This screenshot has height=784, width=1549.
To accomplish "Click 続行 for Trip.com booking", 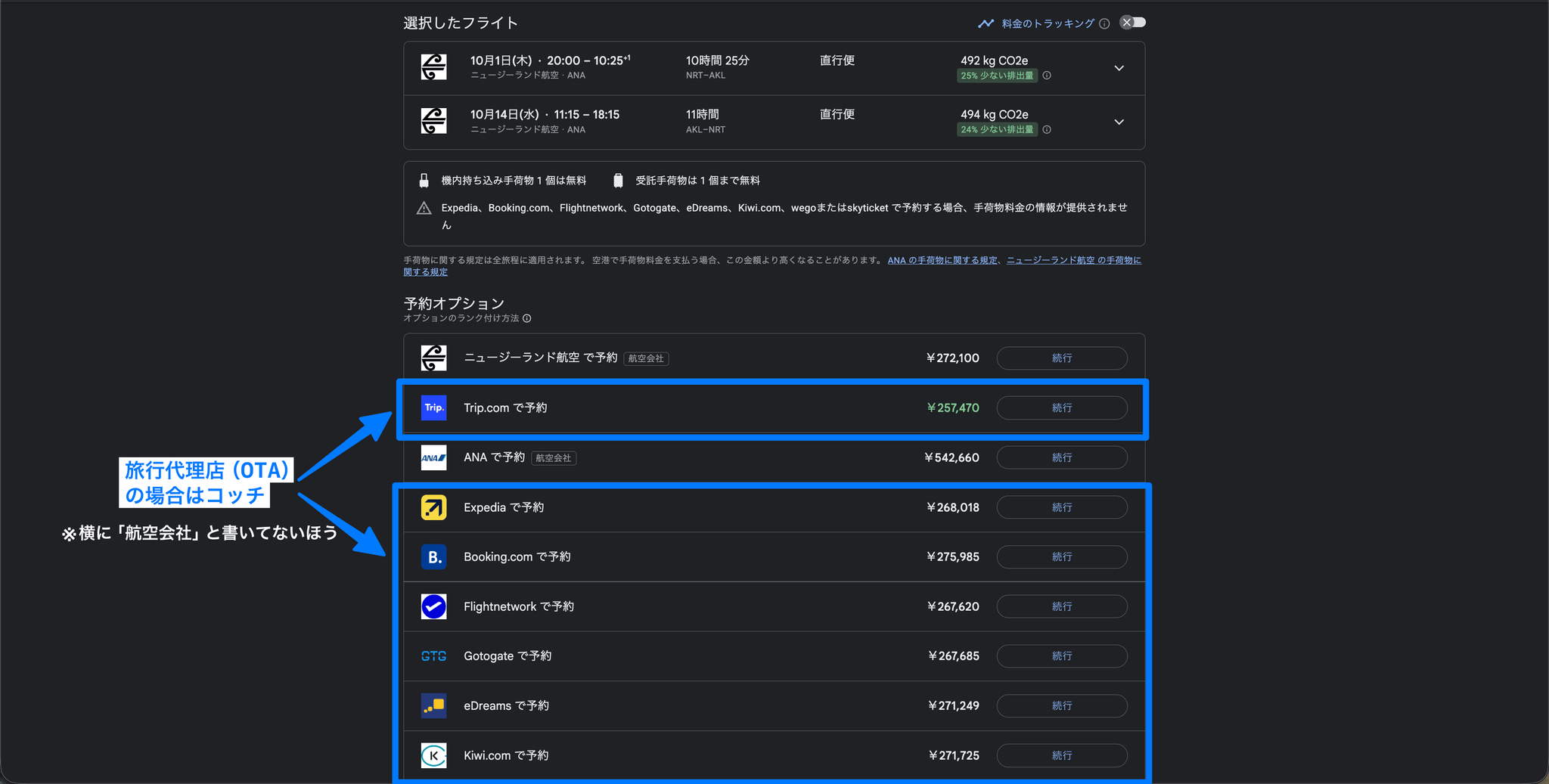I will 1062,407.
